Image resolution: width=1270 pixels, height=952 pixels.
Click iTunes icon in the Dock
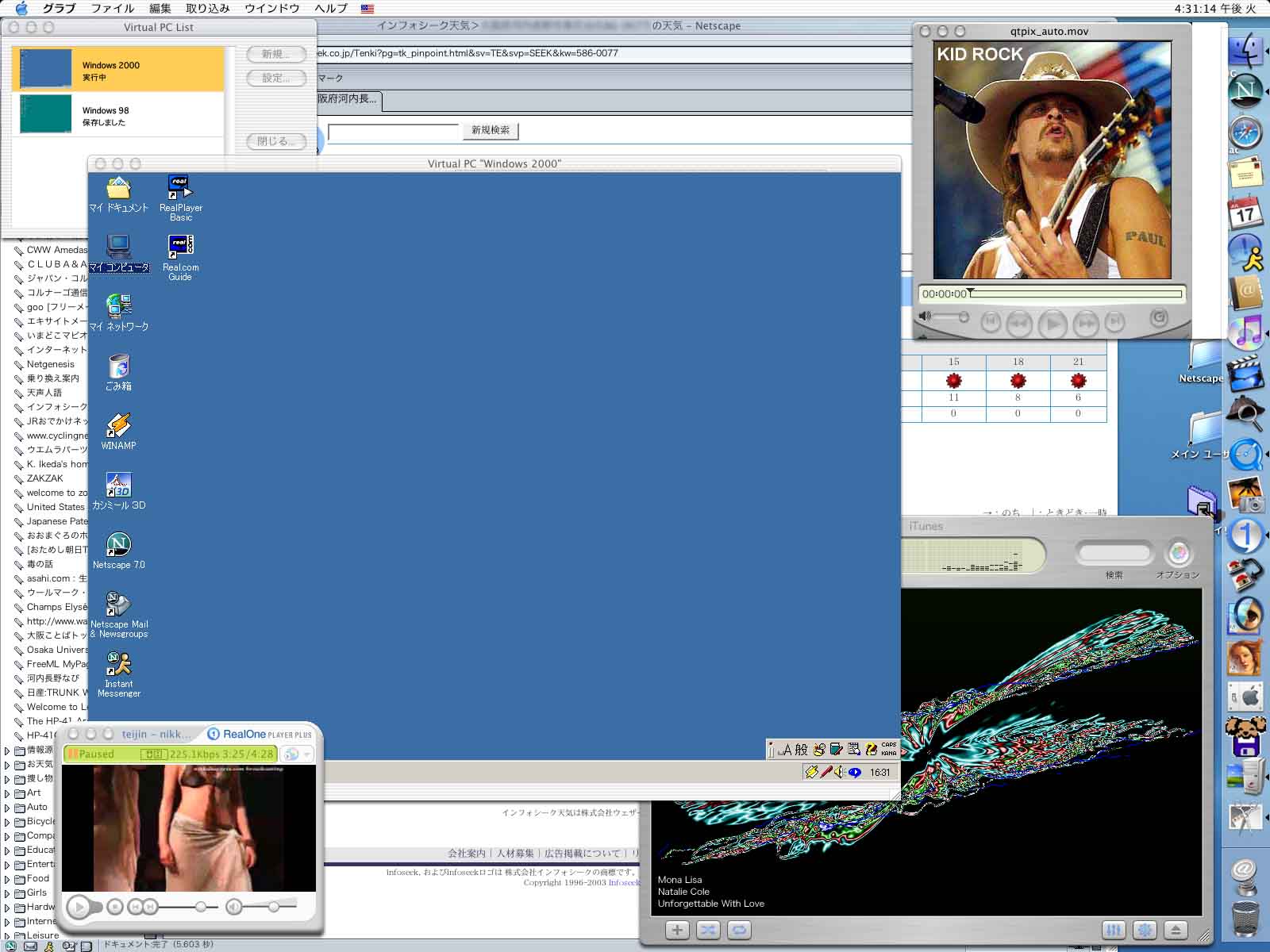click(x=1245, y=333)
